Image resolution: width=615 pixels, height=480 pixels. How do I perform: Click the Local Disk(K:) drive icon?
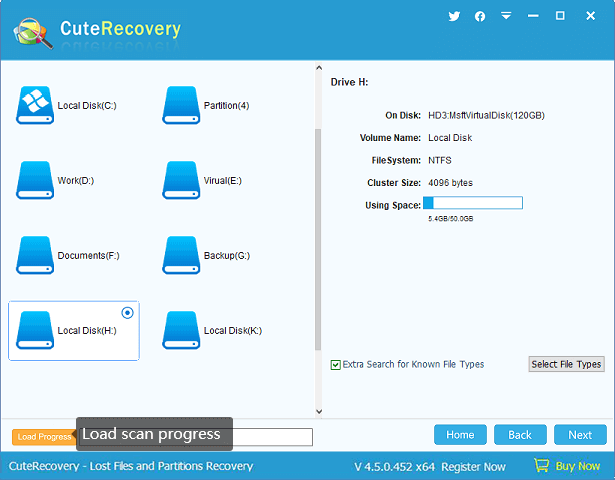tap(181, 330)
